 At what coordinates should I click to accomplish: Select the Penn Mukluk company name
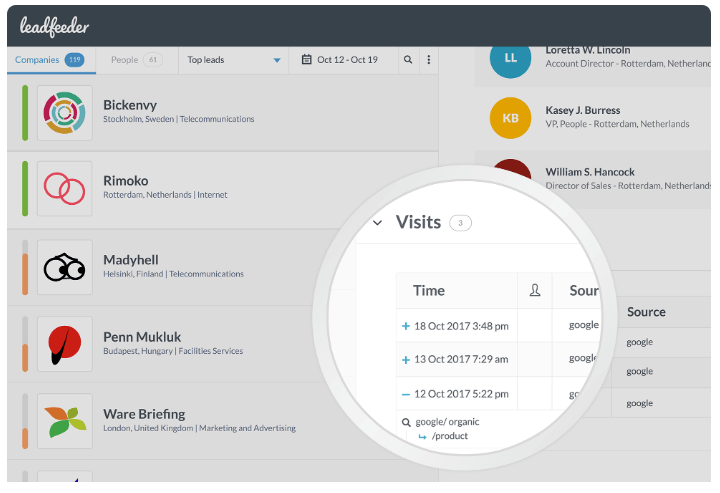[x=142, y=337]
